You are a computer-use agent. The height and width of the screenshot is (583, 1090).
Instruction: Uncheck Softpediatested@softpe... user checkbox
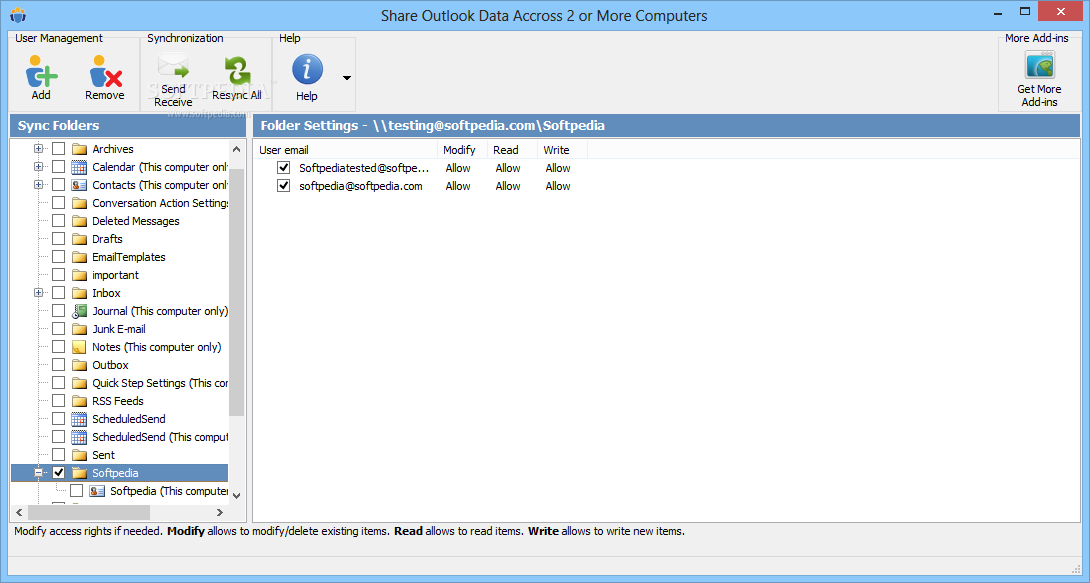(x=283, y=167)
